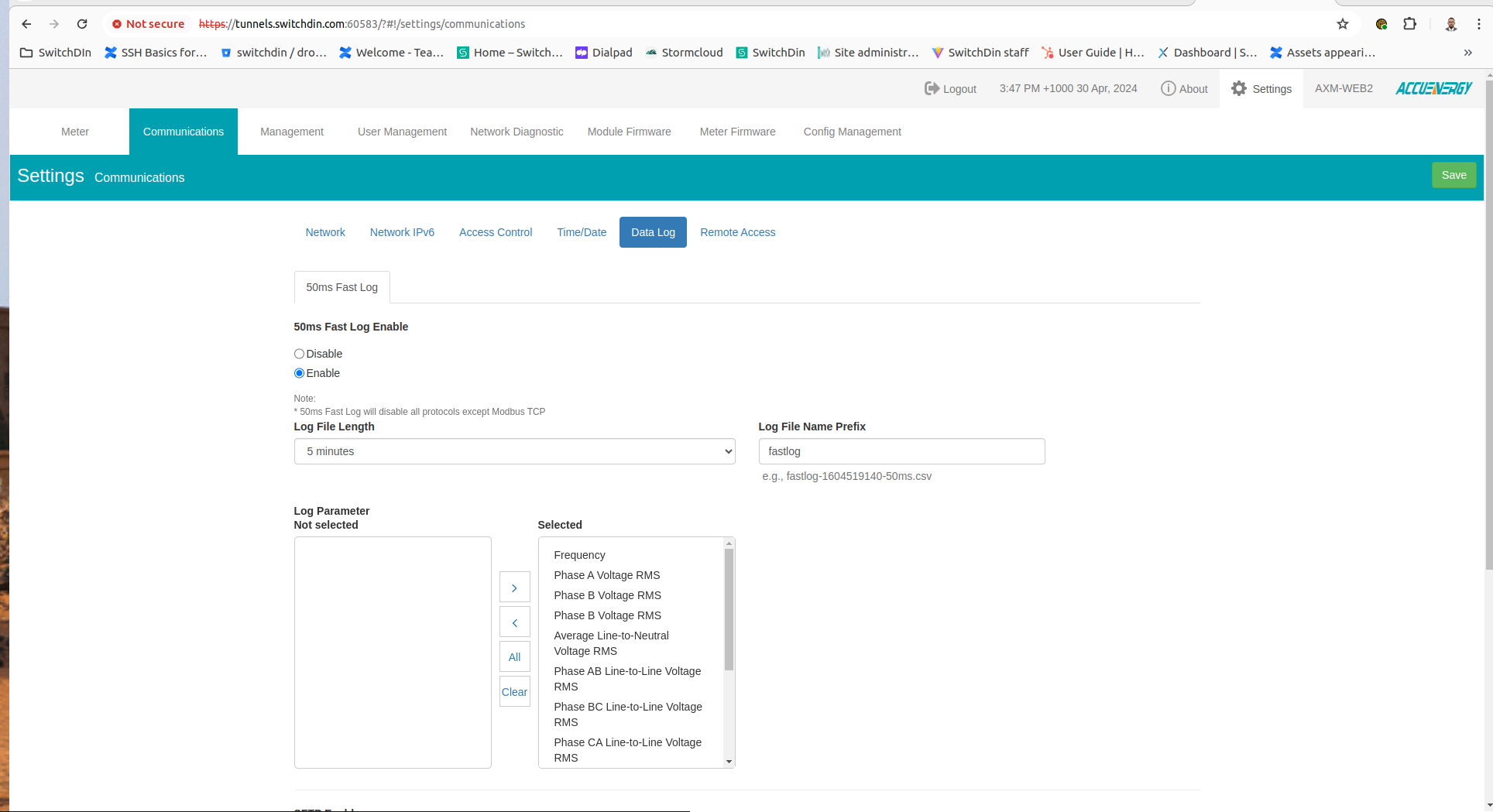Open the switchdin / dro bookmark

[273, 53]
